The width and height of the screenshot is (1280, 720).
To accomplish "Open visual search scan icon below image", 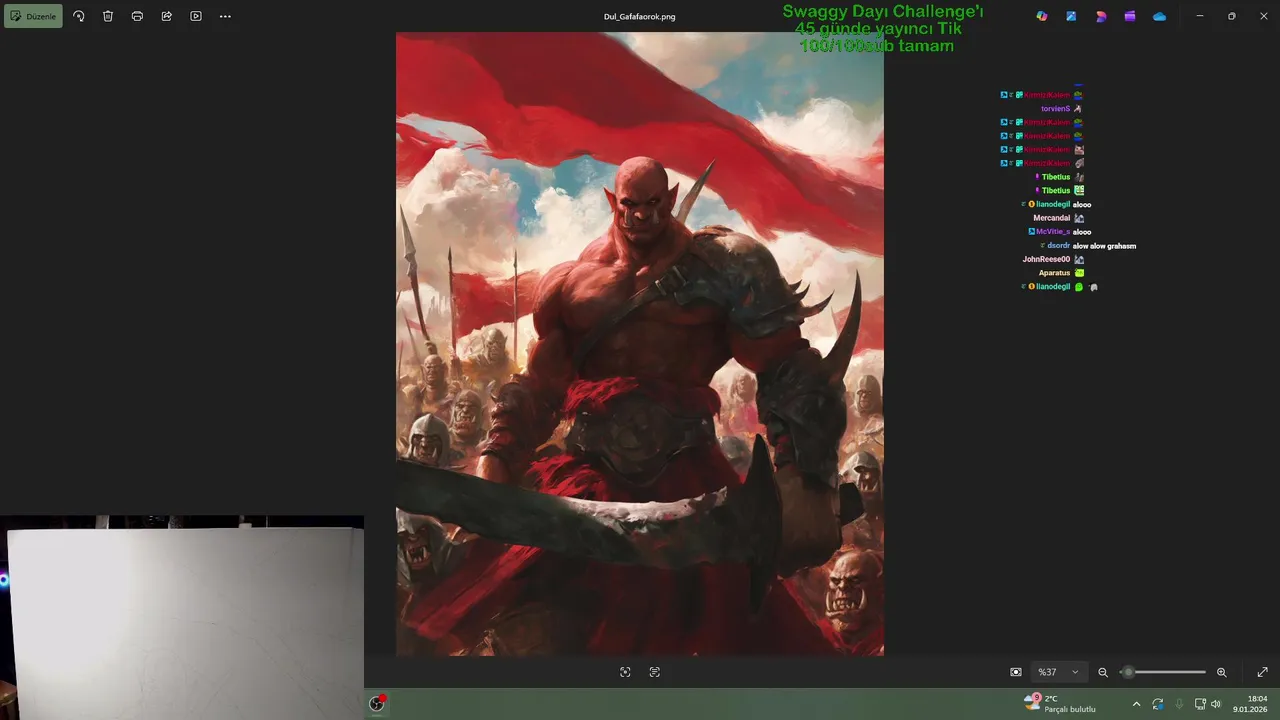I will tap(625, 672).
